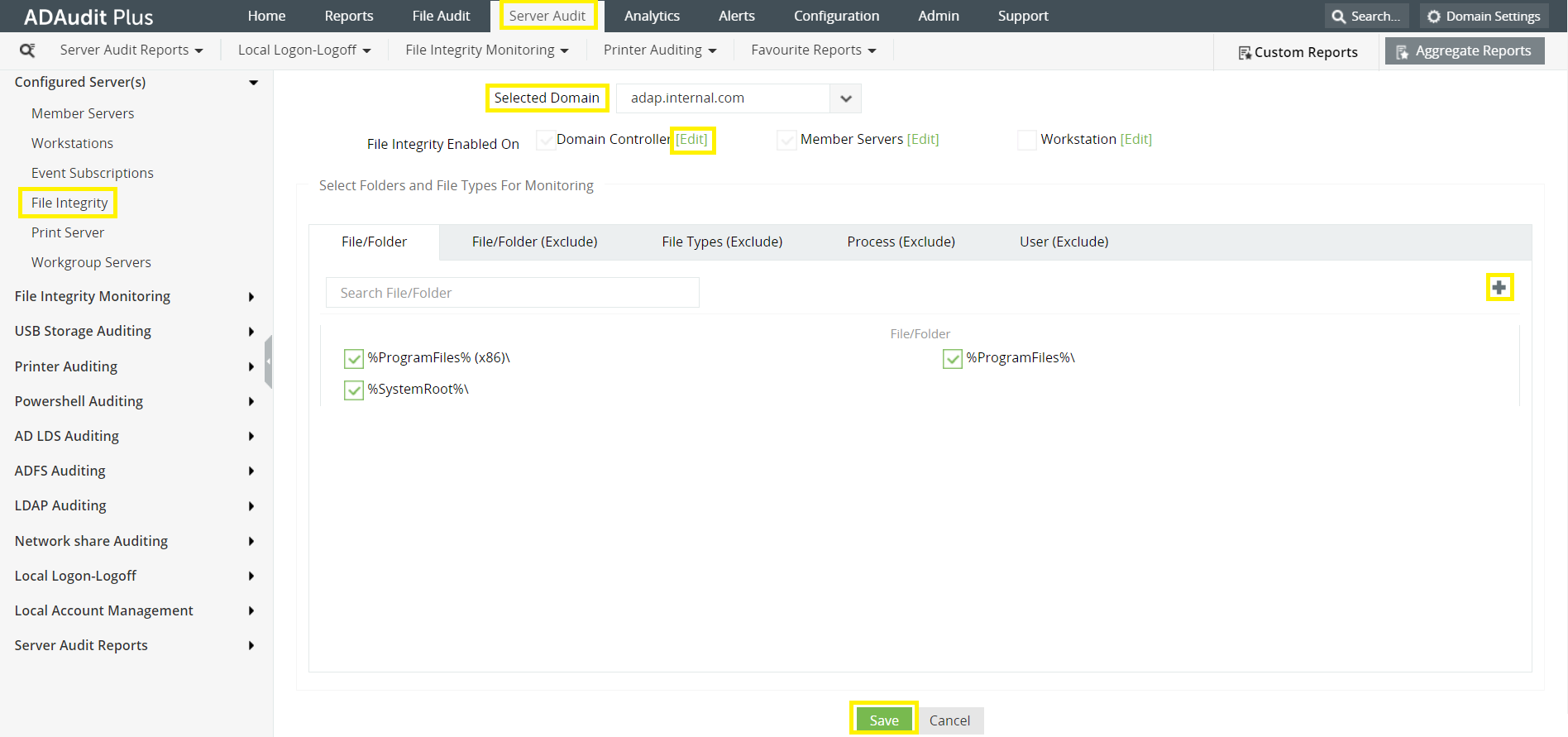Open the Analytics menu tab
The image size is (1568, 737).
pyautogui.click(x=652, y=16)
